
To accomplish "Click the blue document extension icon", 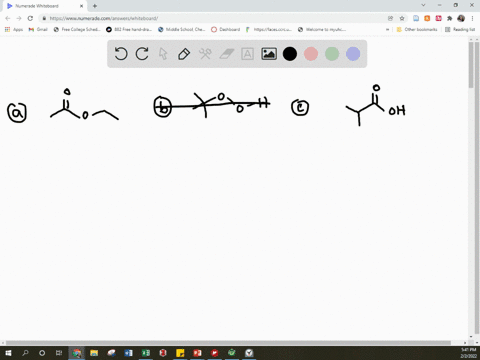I will [x=416, y=18].
